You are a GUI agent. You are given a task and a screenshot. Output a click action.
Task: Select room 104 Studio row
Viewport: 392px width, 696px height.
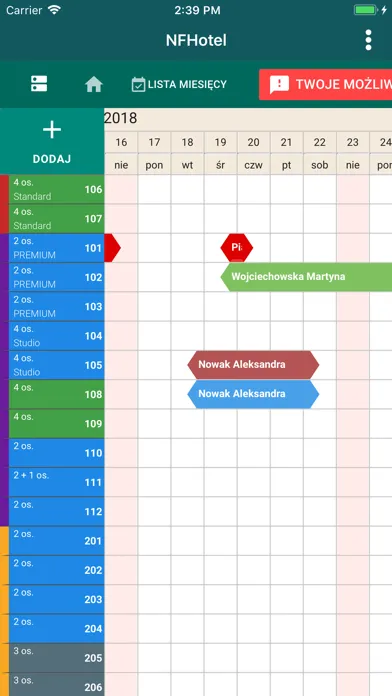pyautogui.click(x=56, y=336)
